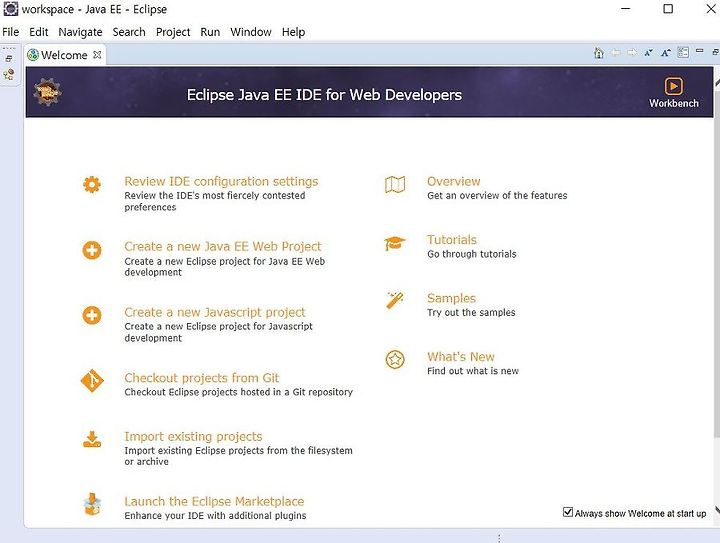Click 'Try out the samples' description text
Viewport: 720px width, 543px height.
tap(471, 313)
